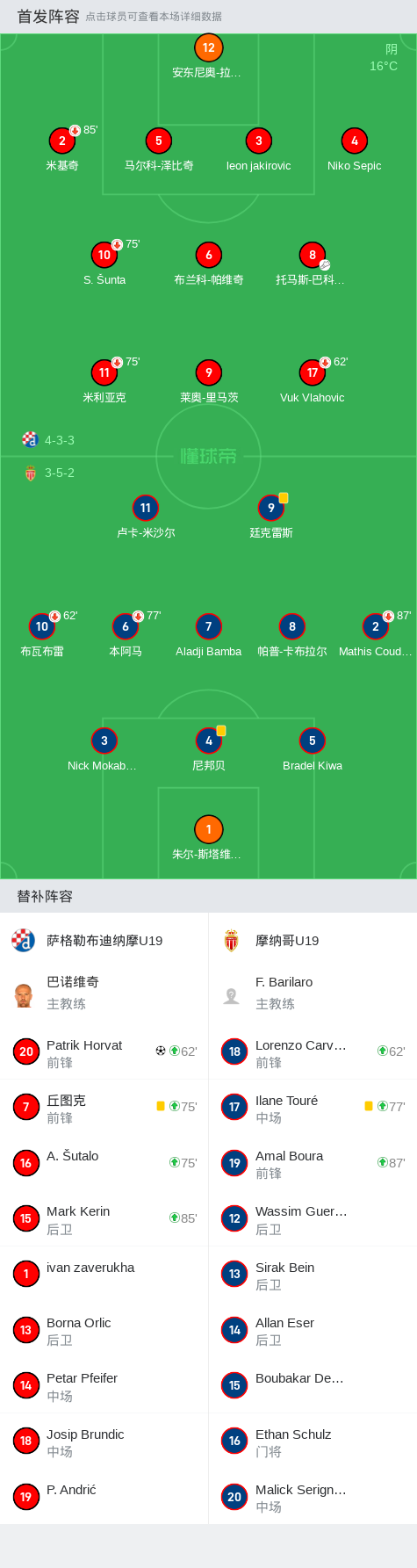Screen dimensions: 417x1568
Task: Open player 17 Vuk Vlahovic stats
Action: pos(313,372)
